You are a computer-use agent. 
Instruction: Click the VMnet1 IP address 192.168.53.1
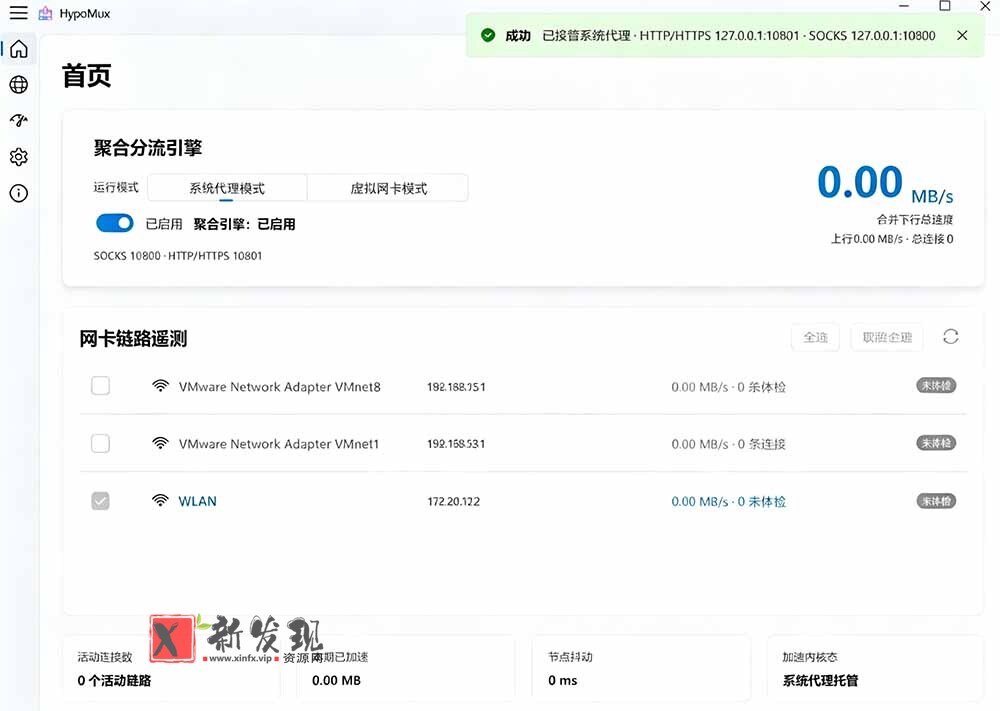tap(456, 444)
